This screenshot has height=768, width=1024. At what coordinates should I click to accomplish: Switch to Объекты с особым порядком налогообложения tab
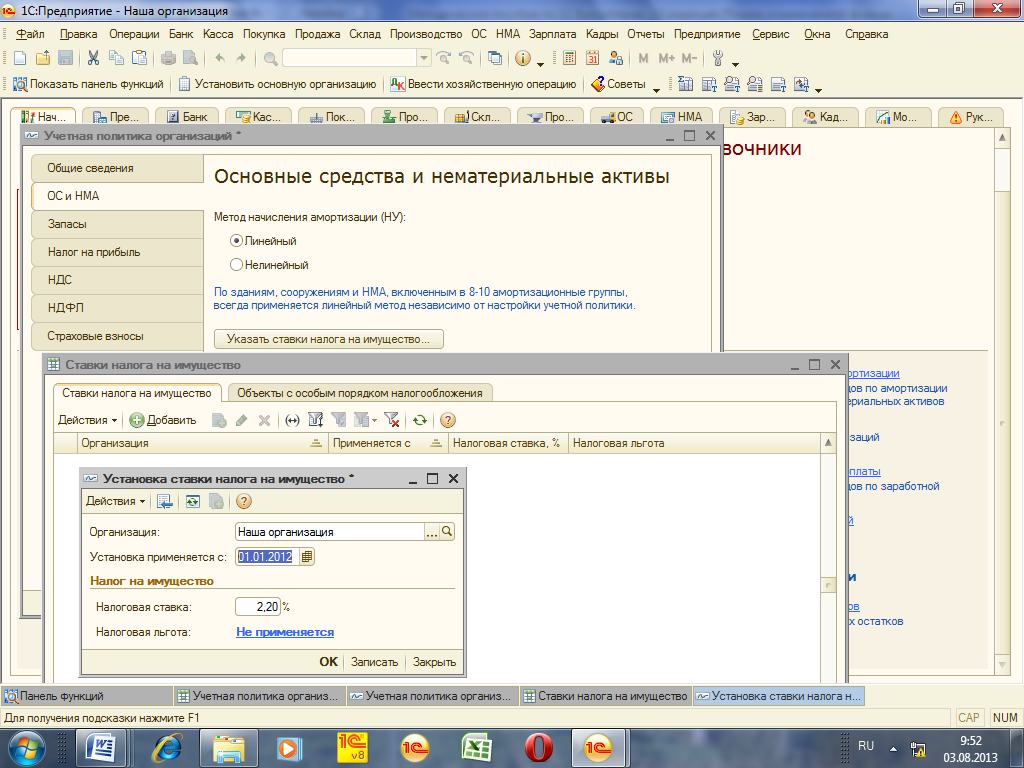click(360, 393)
